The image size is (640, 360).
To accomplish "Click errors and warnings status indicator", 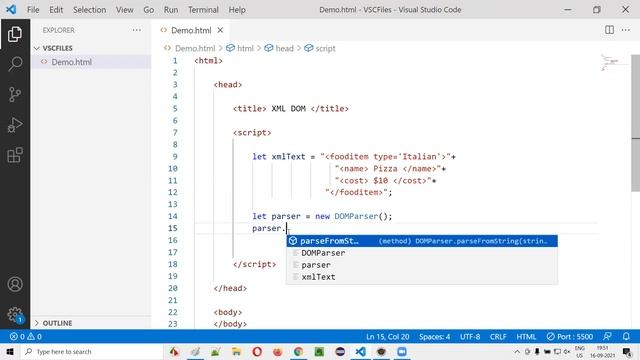I will coord(26,336).
